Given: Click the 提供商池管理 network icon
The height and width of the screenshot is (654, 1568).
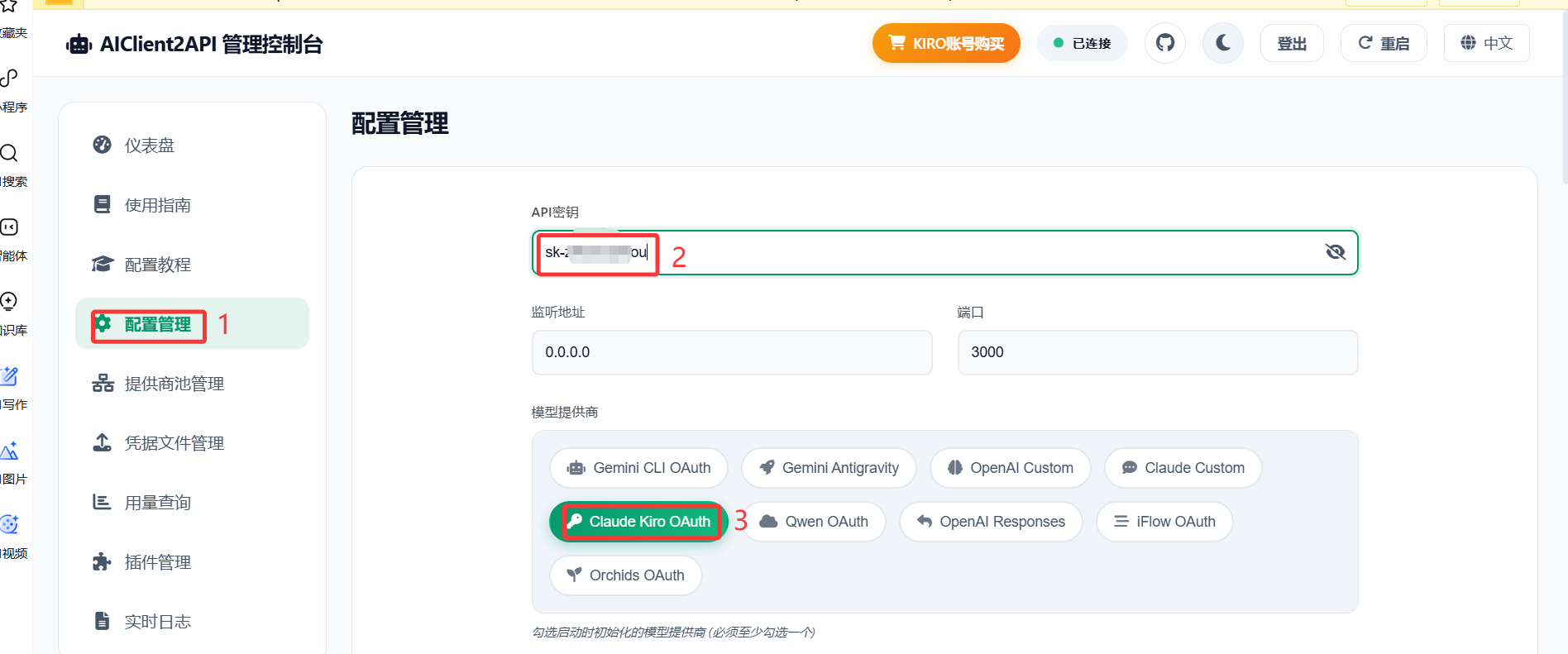Looking at the screenshot, I should point(103,383).
